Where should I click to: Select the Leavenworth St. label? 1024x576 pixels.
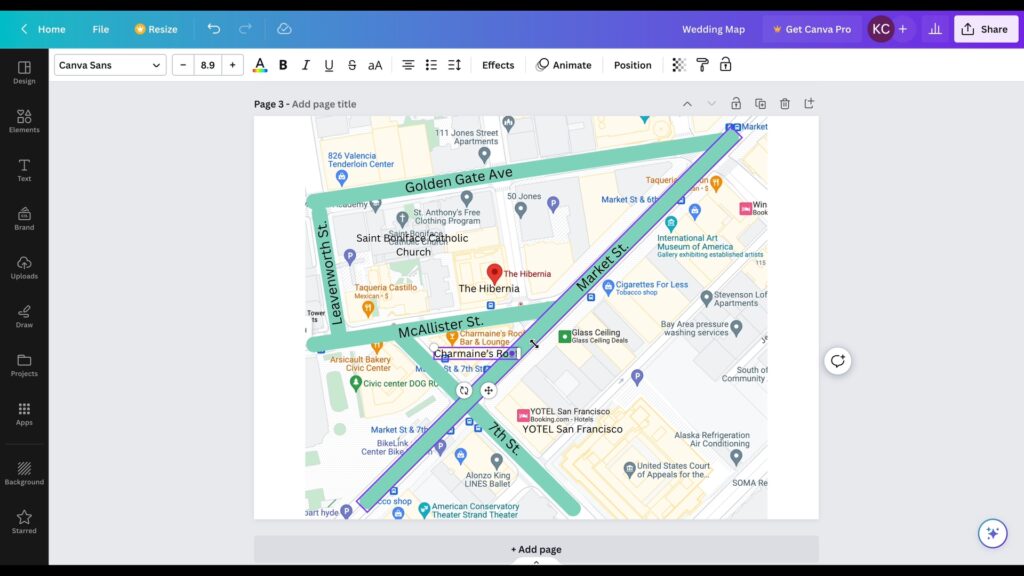(330, 273)
